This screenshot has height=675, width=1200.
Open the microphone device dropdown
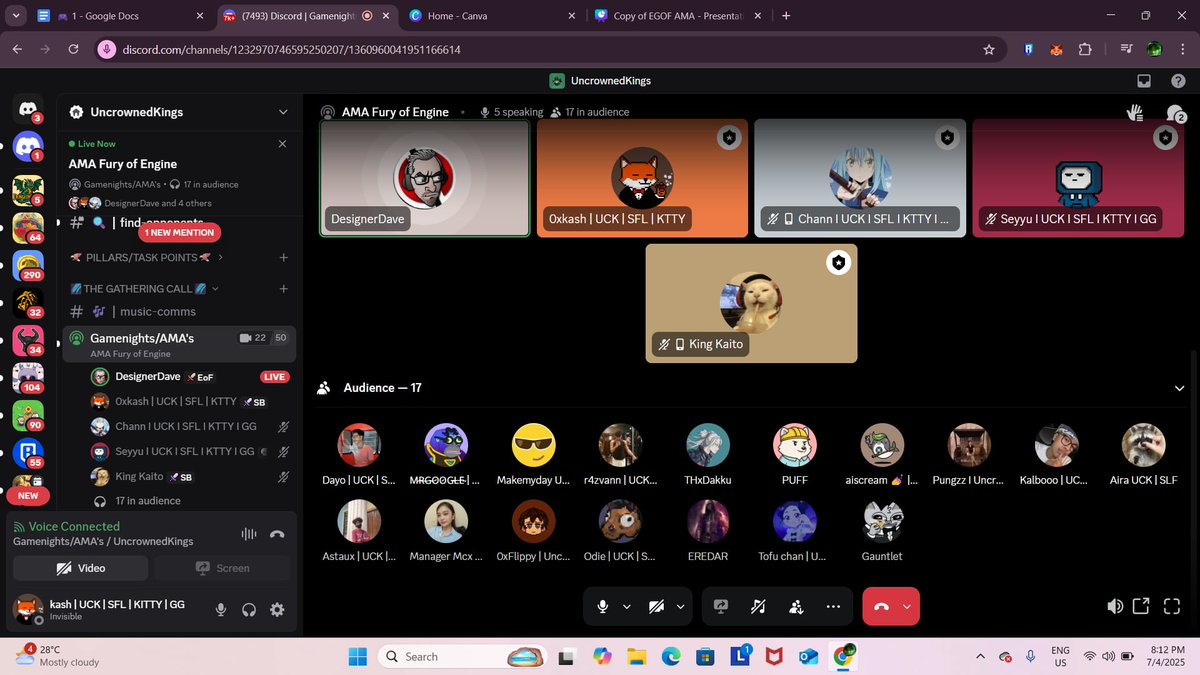tap(627, 606)
